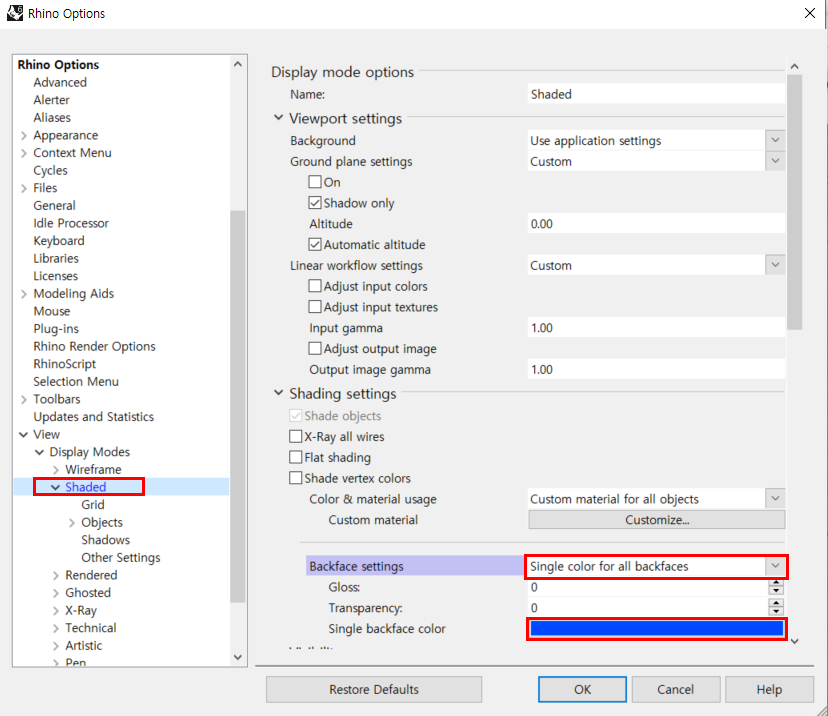Click Restore Defaults button
Image resolution: width=828 pixels, height=716 pixels.
click(x=374, y=689)
